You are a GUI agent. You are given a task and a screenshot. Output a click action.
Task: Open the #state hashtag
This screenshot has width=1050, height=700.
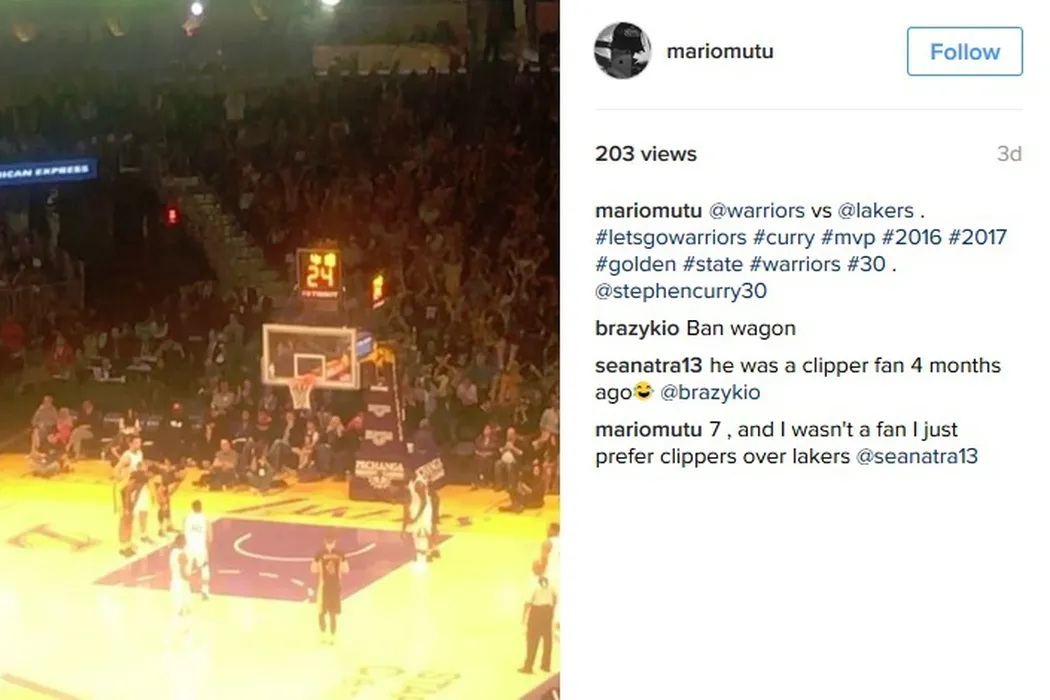[712, 264]
